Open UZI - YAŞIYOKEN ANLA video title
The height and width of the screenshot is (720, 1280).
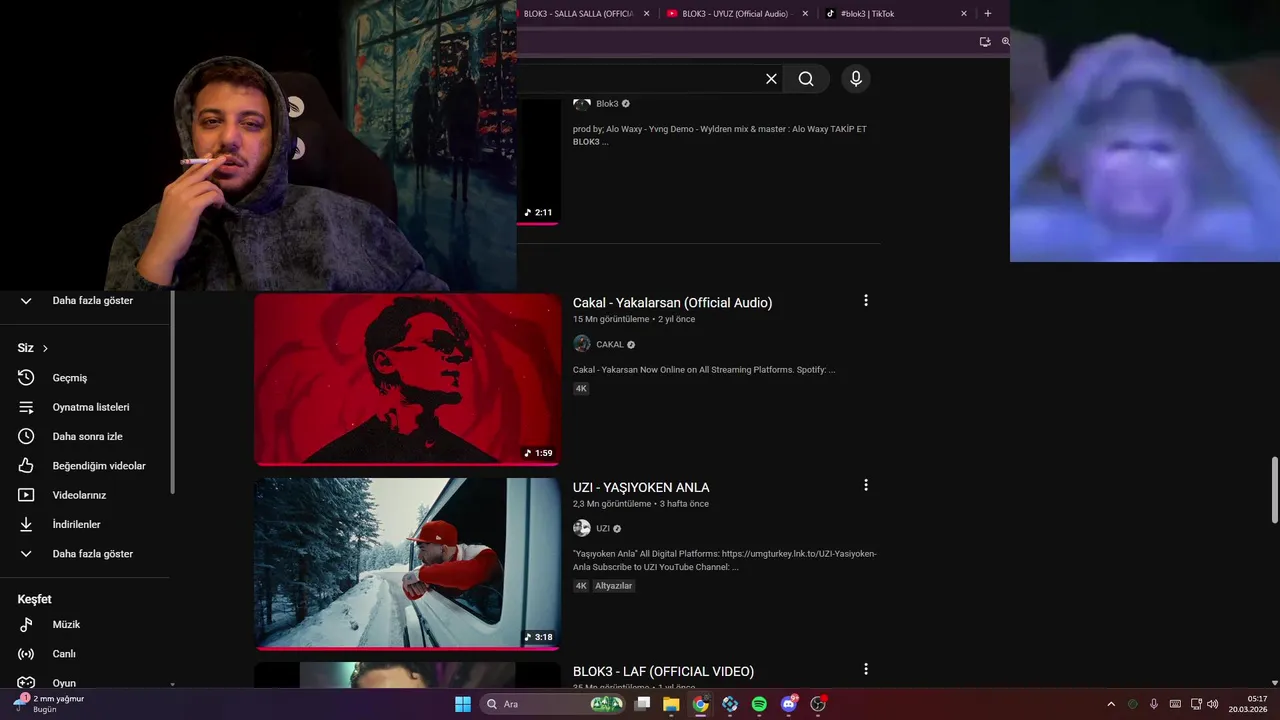(x=641, y=487)
